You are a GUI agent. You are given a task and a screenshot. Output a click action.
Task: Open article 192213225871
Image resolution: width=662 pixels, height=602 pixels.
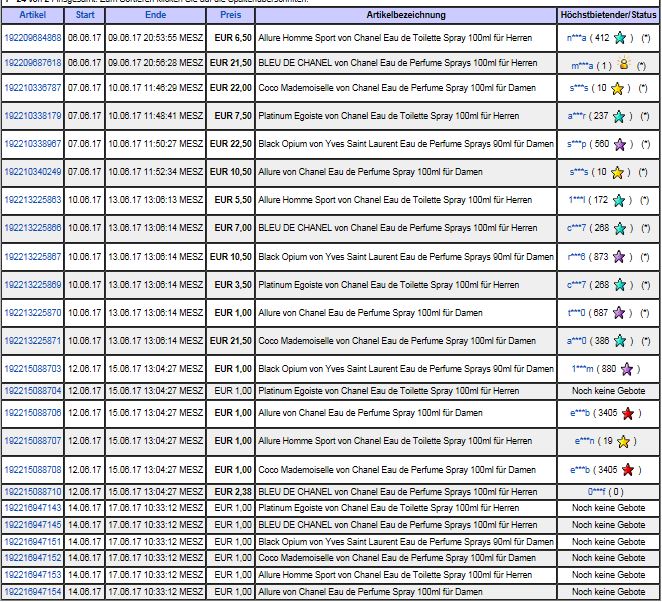[33, 341]
